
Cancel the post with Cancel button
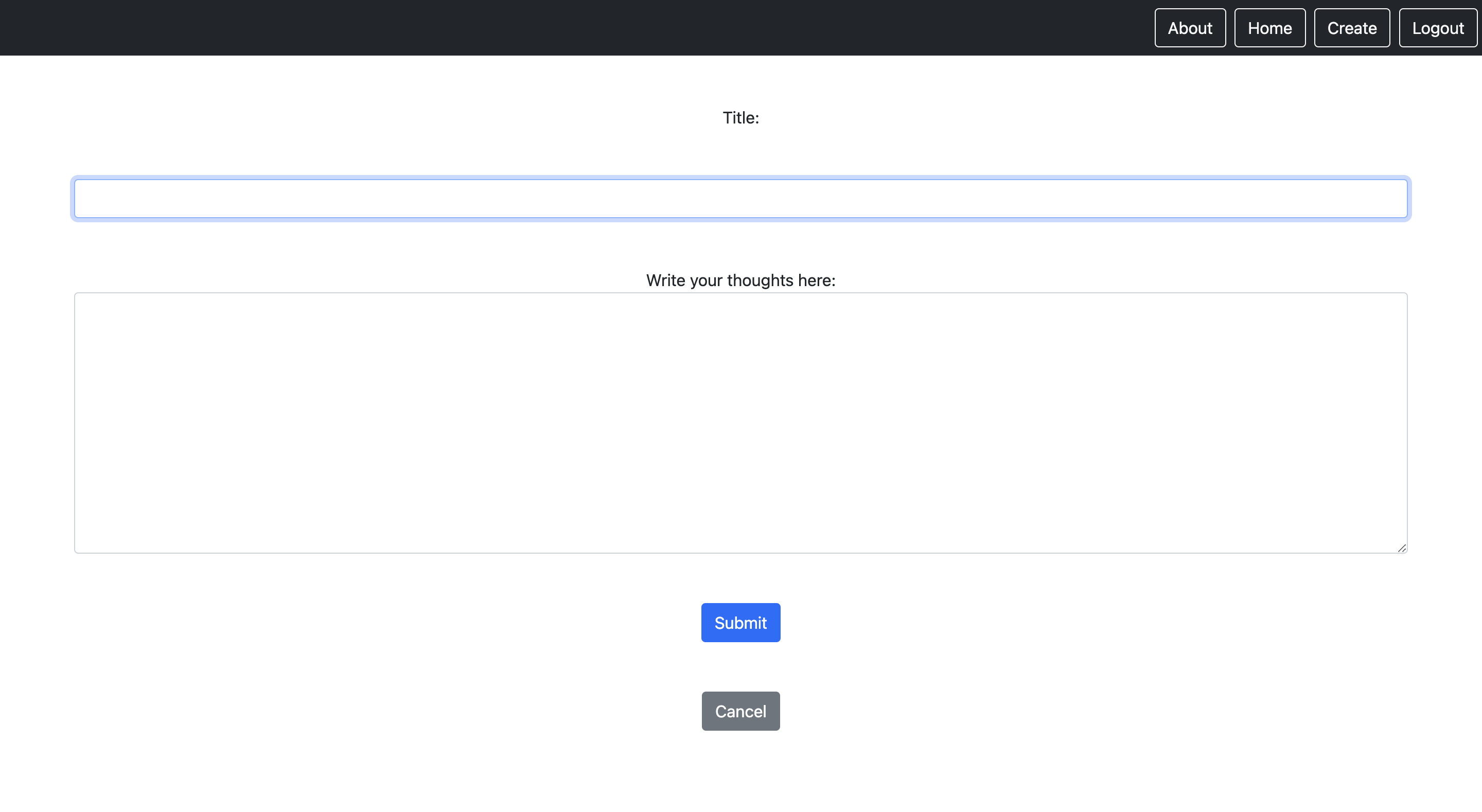[740, 711]
